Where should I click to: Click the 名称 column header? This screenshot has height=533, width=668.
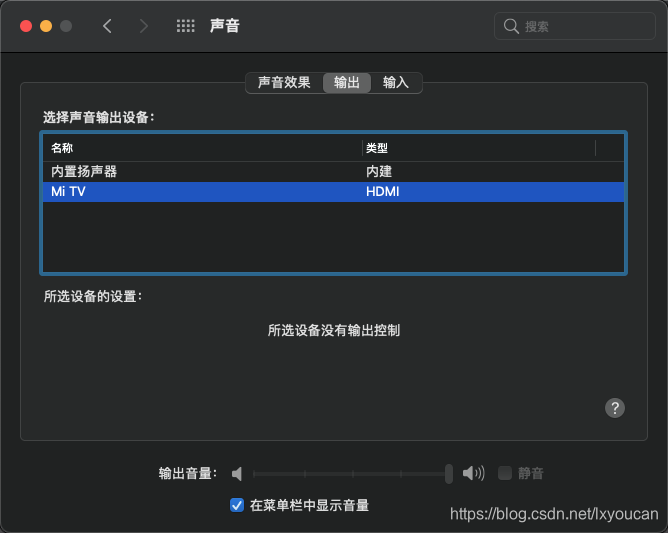[x=202, y=148]
